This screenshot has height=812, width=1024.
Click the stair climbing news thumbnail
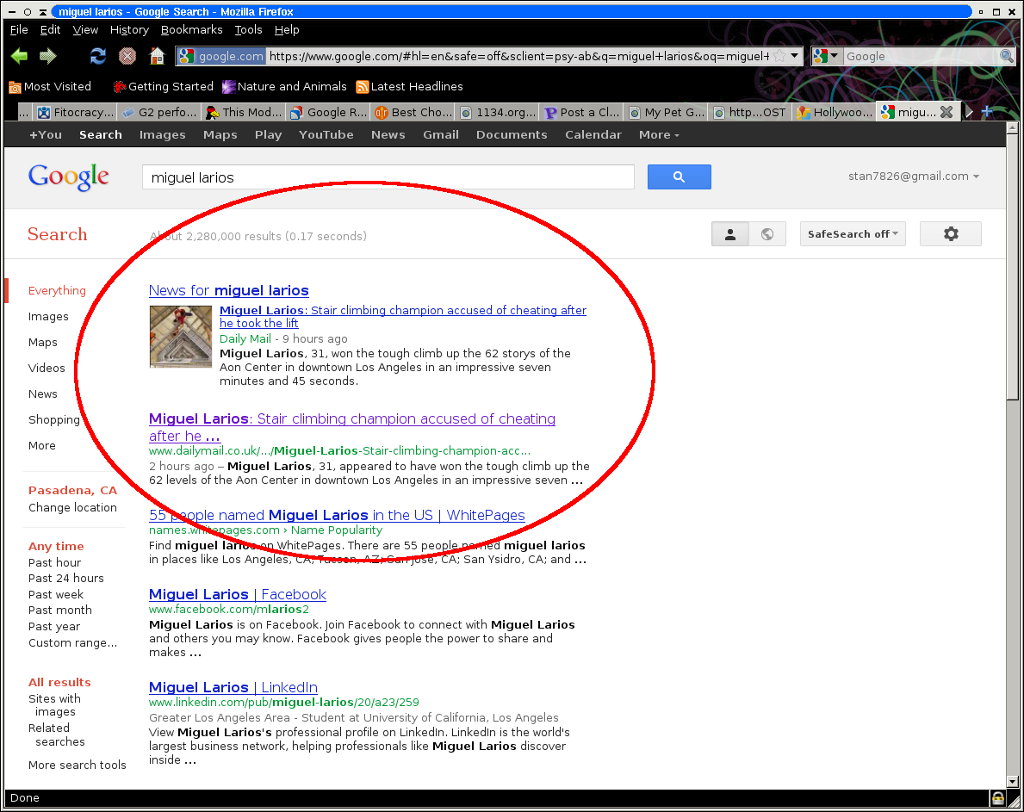(x=181, y=336)
